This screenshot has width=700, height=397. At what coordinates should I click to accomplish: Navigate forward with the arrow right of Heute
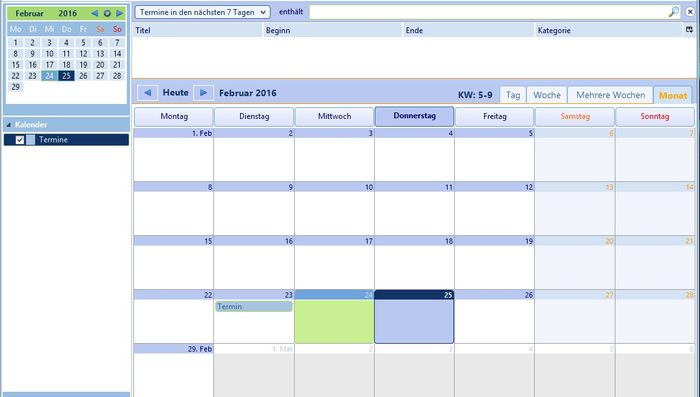coord(203,93)
